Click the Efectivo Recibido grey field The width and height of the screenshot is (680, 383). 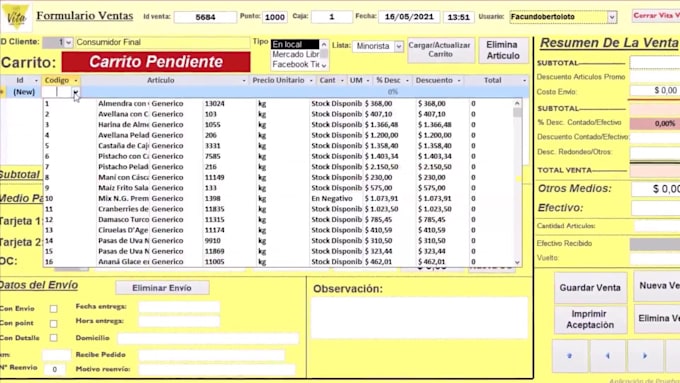(x=655, y=244)
